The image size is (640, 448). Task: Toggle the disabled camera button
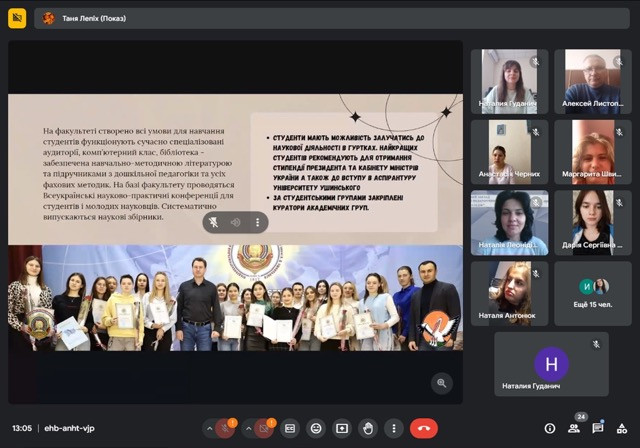pos(264,428)
